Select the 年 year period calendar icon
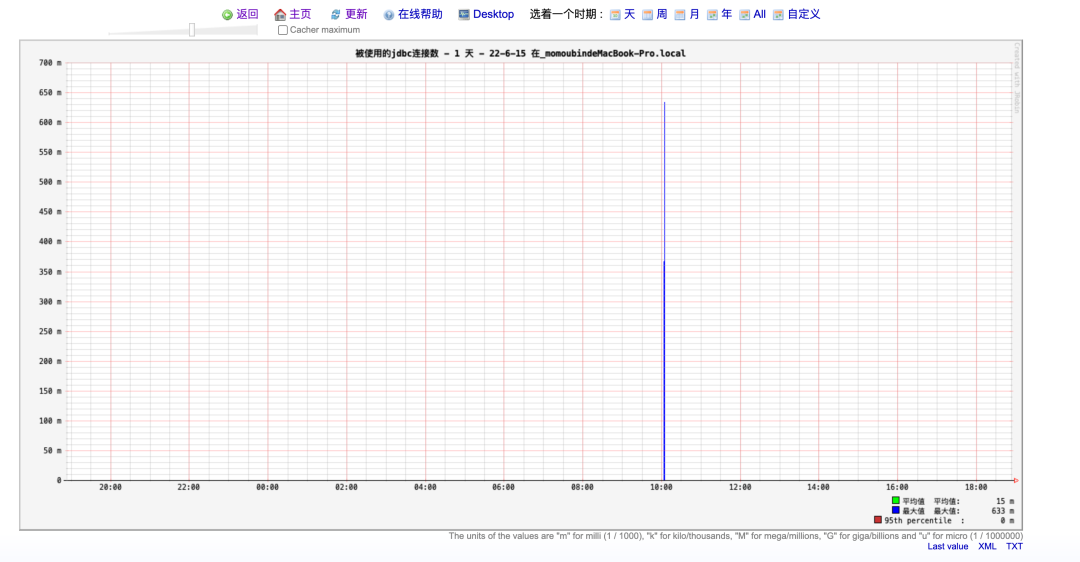 712,14
